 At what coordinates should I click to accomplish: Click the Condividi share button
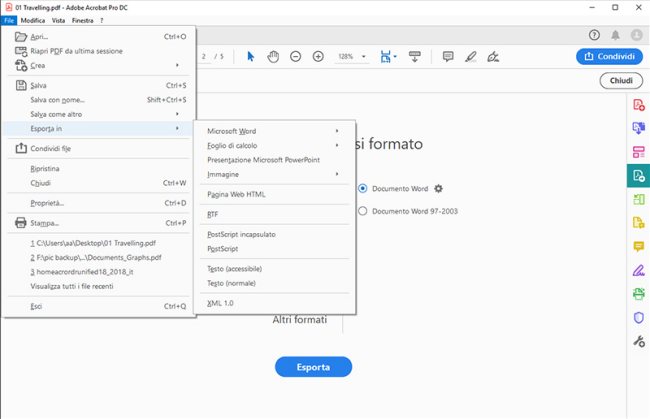pyautogui.click(x=609, y=56)
